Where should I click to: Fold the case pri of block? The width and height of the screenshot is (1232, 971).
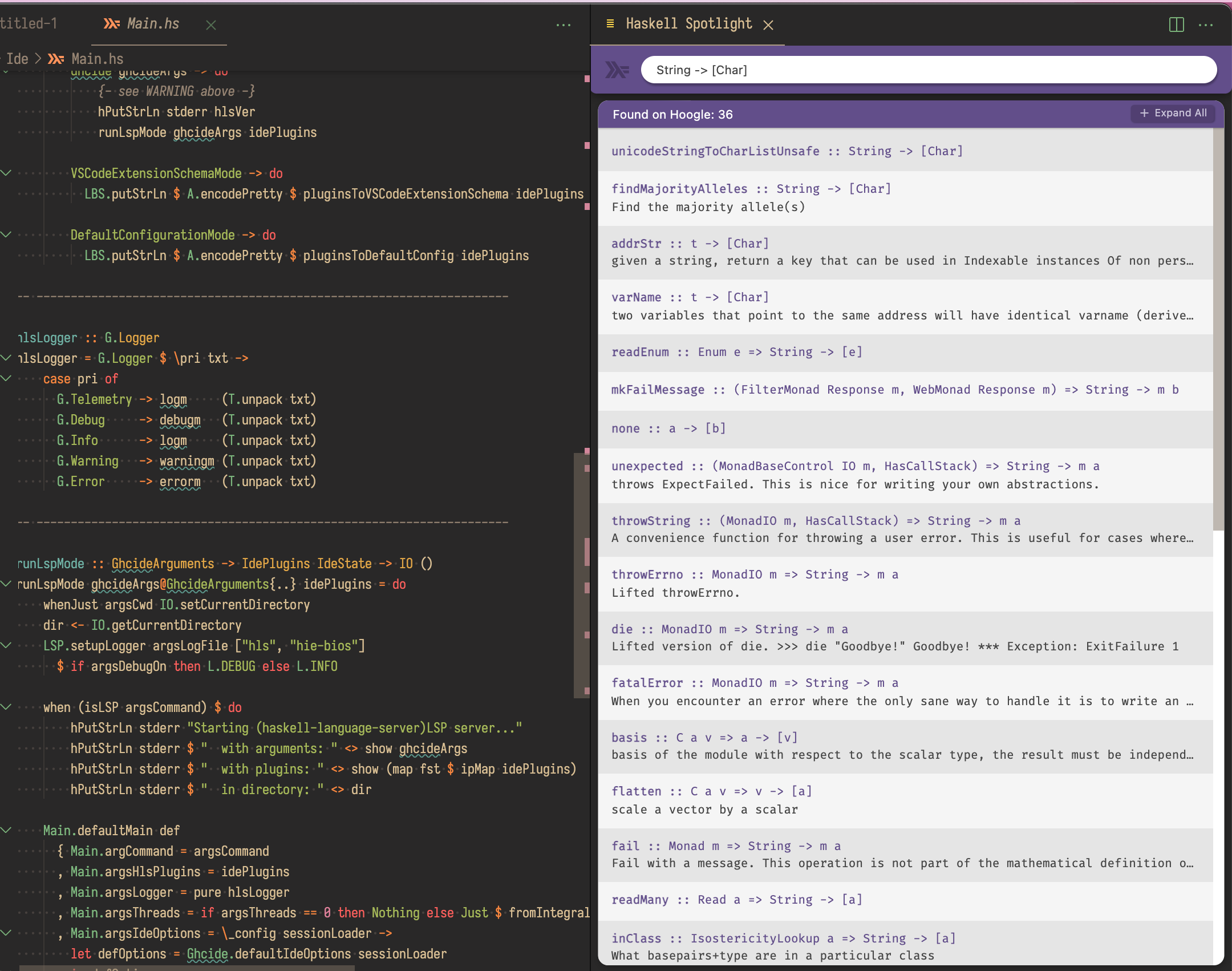[x=6, y=378]
